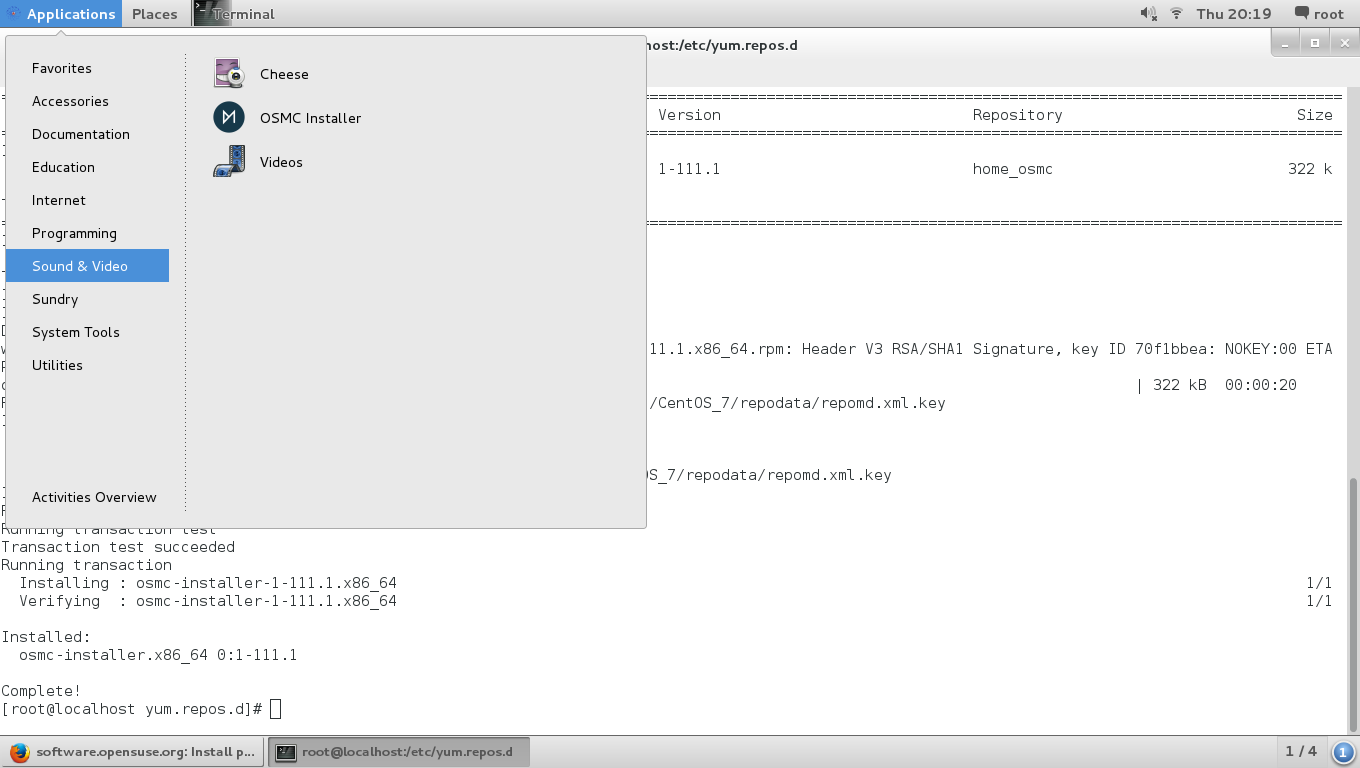Click the 'Installed:' line in terminal
The width and height of the screenshot is (1360, 768).
[46, 637]
